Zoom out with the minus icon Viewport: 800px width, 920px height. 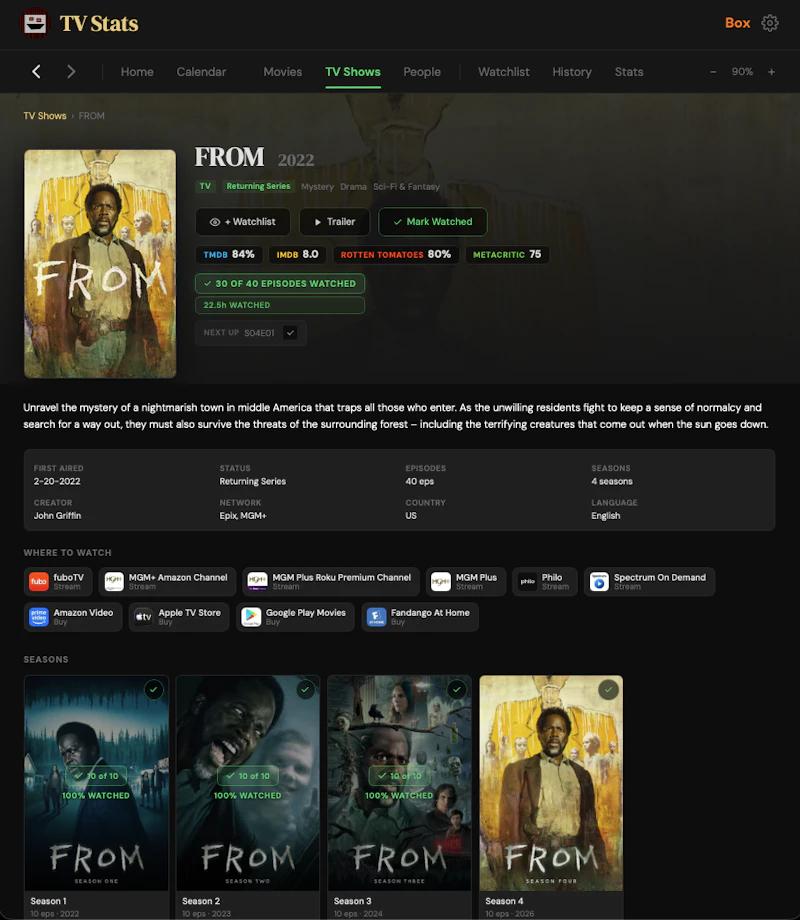713,72
